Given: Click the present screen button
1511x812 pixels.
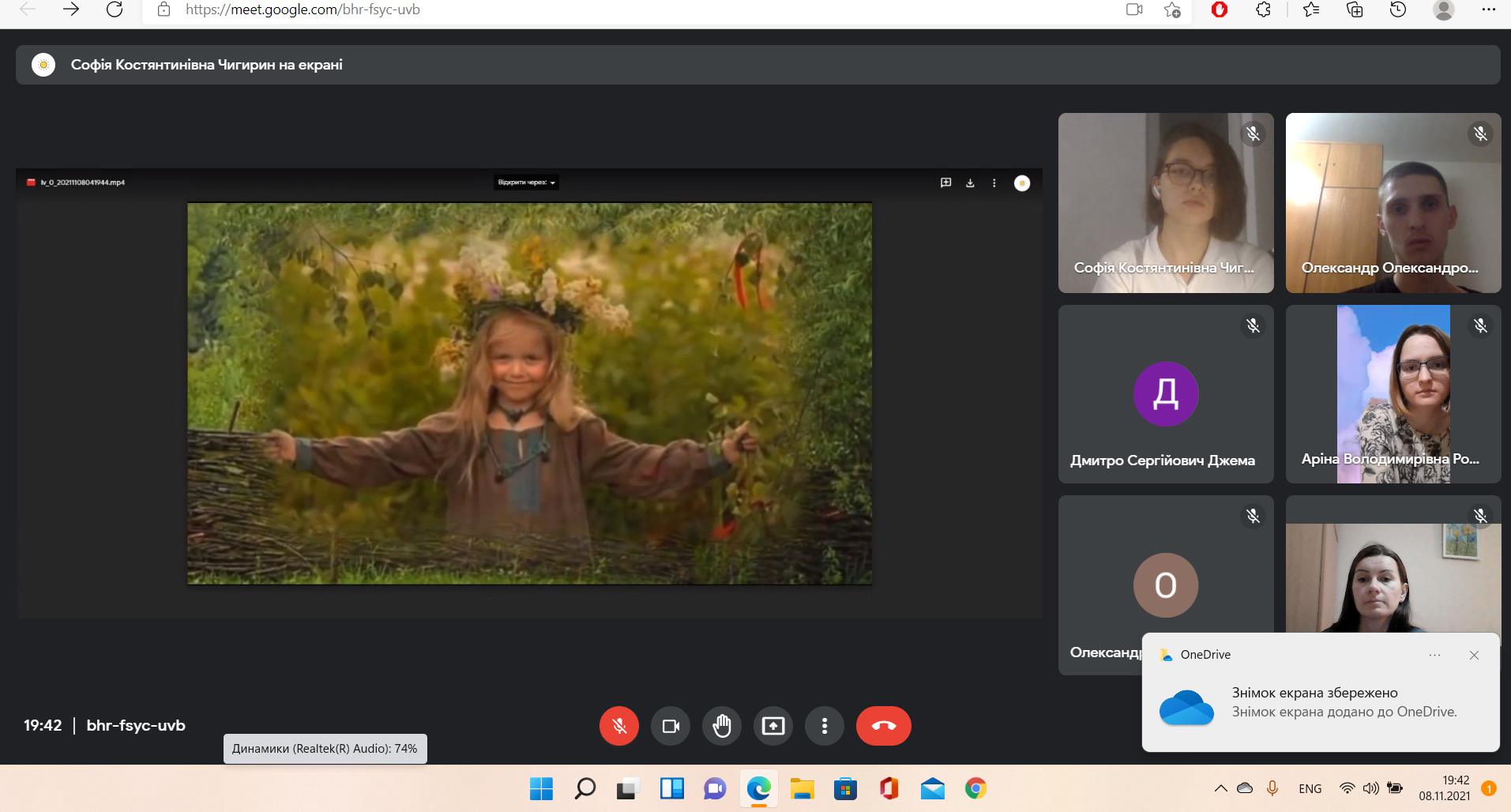Looking at the screenshot, I should pos(773,726).
